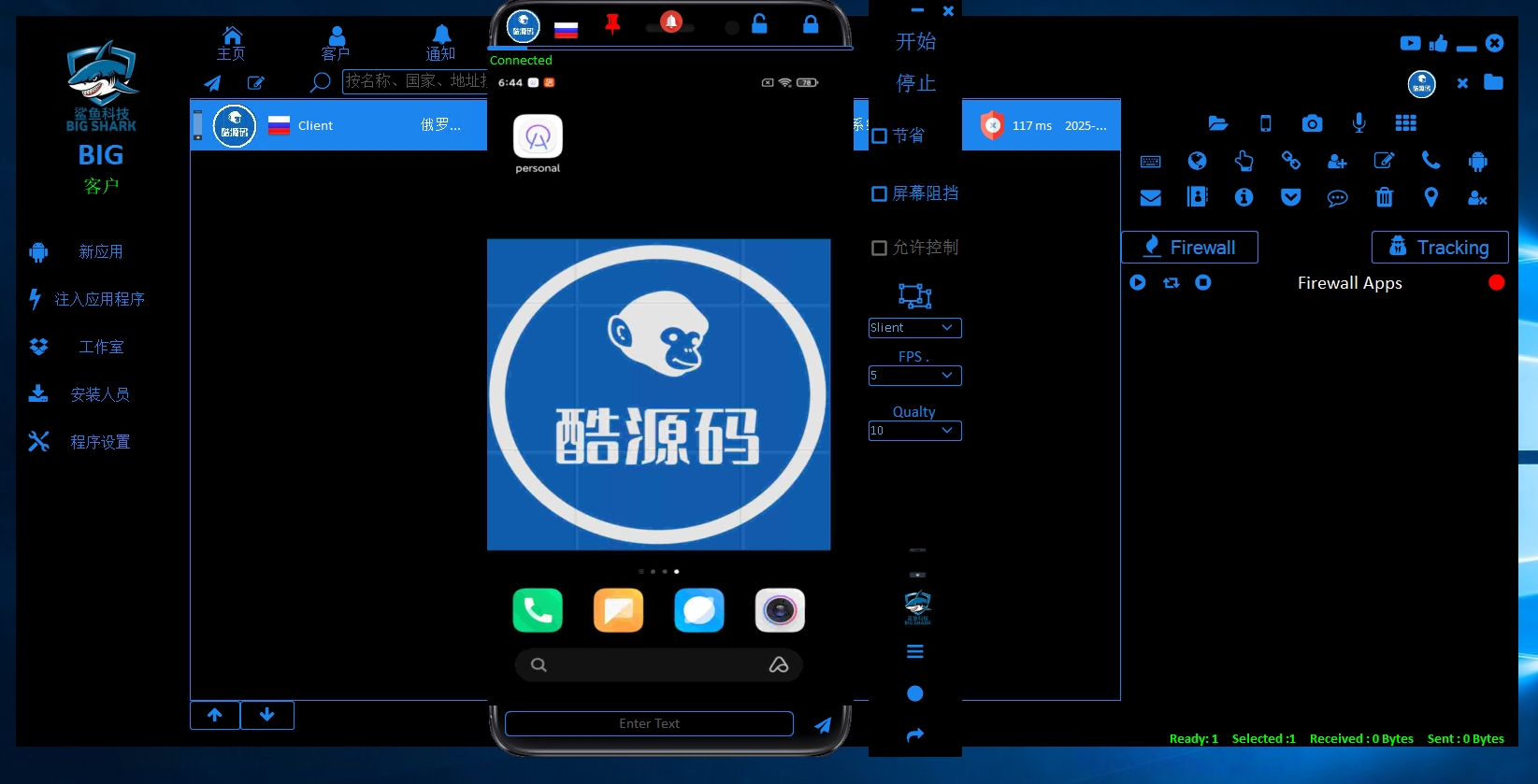Image resolution: width=1538 pixels, height=784 pixels.
Task: Click the round home button in the control strip
Action: coord(915,693)
